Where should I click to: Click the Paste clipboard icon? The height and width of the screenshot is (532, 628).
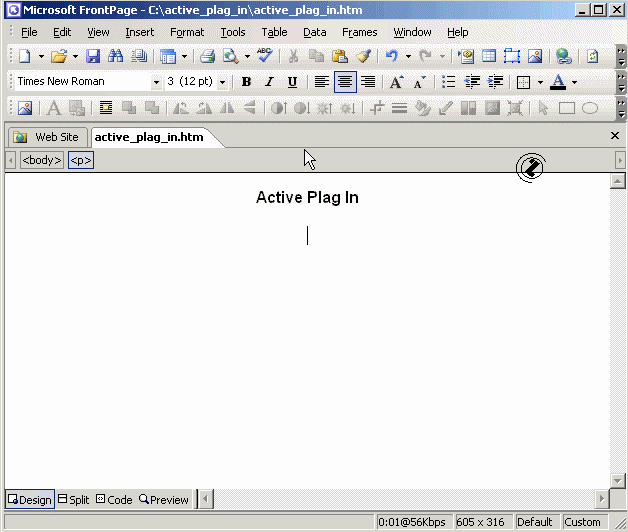click(340, 57)
